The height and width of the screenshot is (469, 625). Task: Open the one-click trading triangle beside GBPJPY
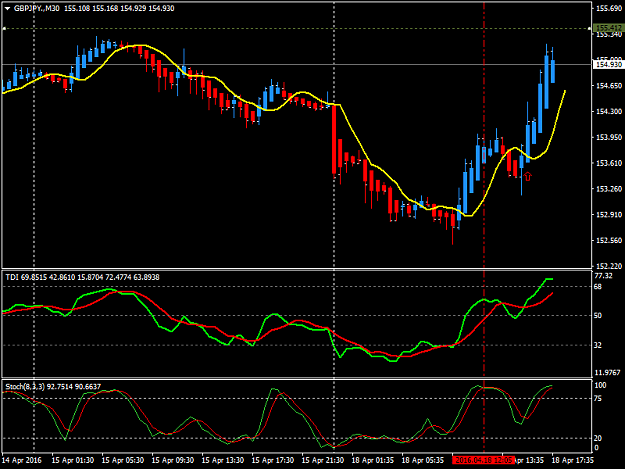click(x=7, y=8)
